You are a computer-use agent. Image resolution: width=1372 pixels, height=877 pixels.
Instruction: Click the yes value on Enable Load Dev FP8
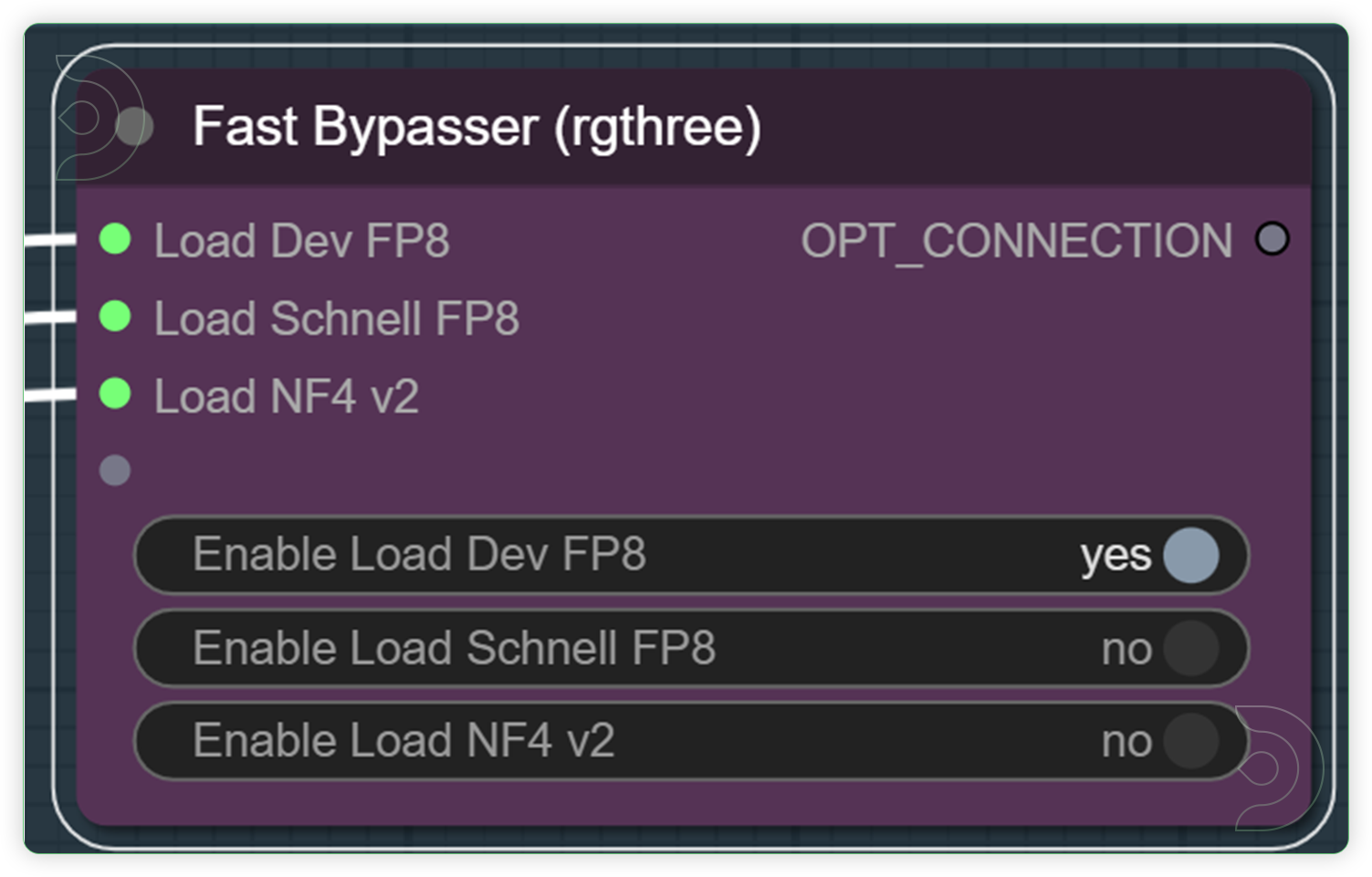click(1115, 555)
